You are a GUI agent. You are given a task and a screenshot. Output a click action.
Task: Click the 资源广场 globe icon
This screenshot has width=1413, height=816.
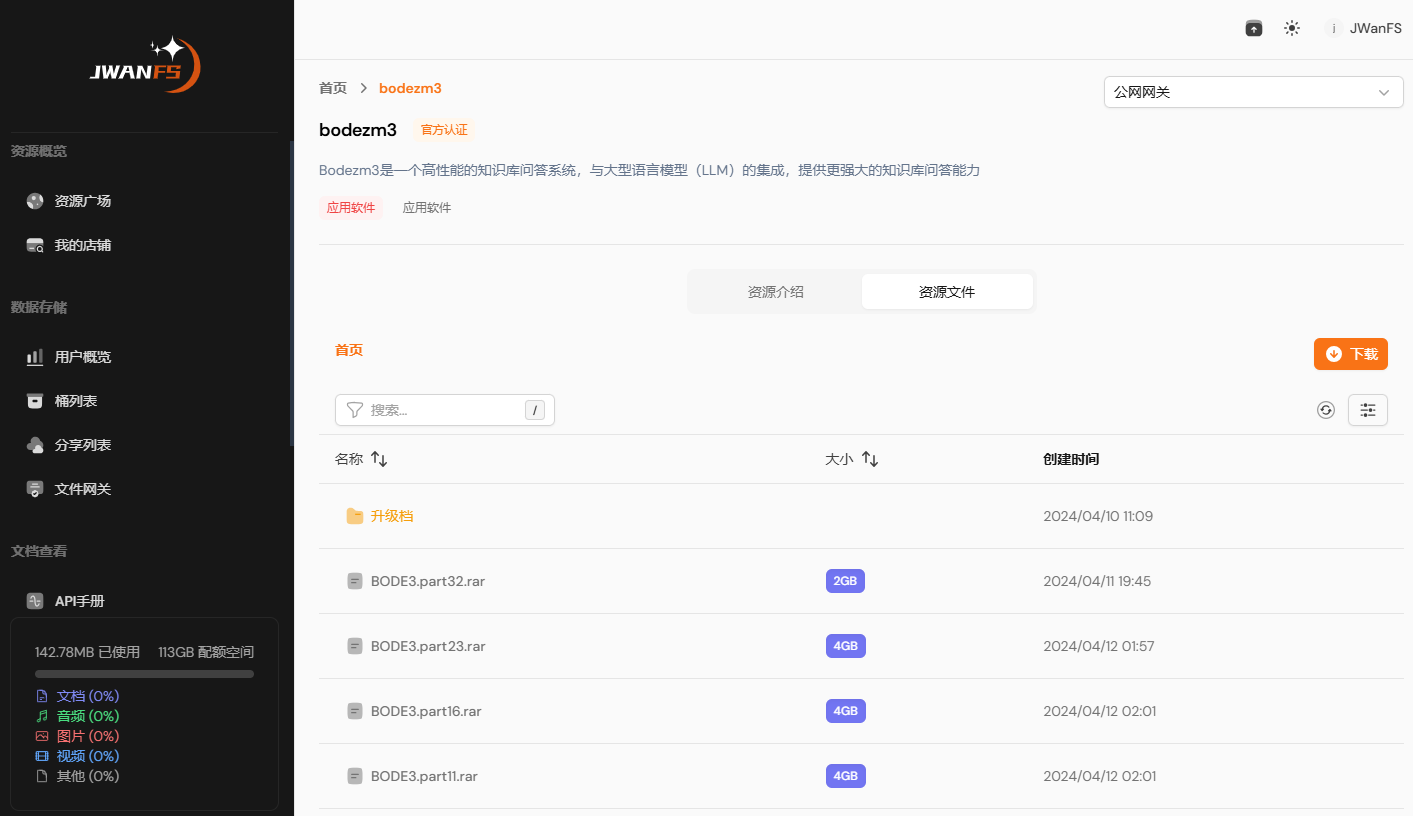[35, 201]
